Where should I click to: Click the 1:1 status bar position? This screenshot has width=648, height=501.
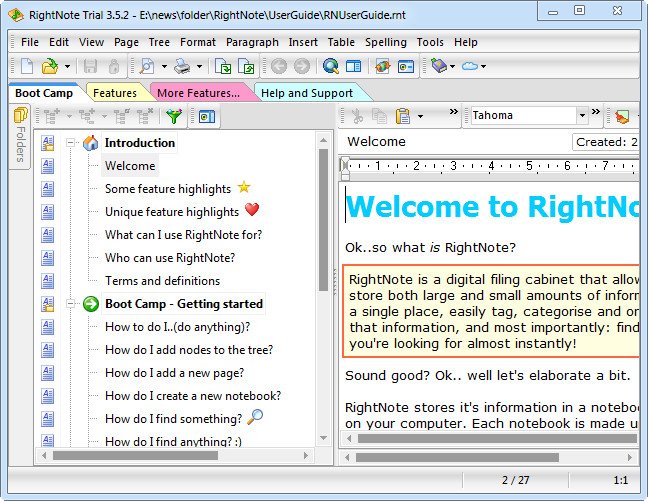(x=620, y=480)
